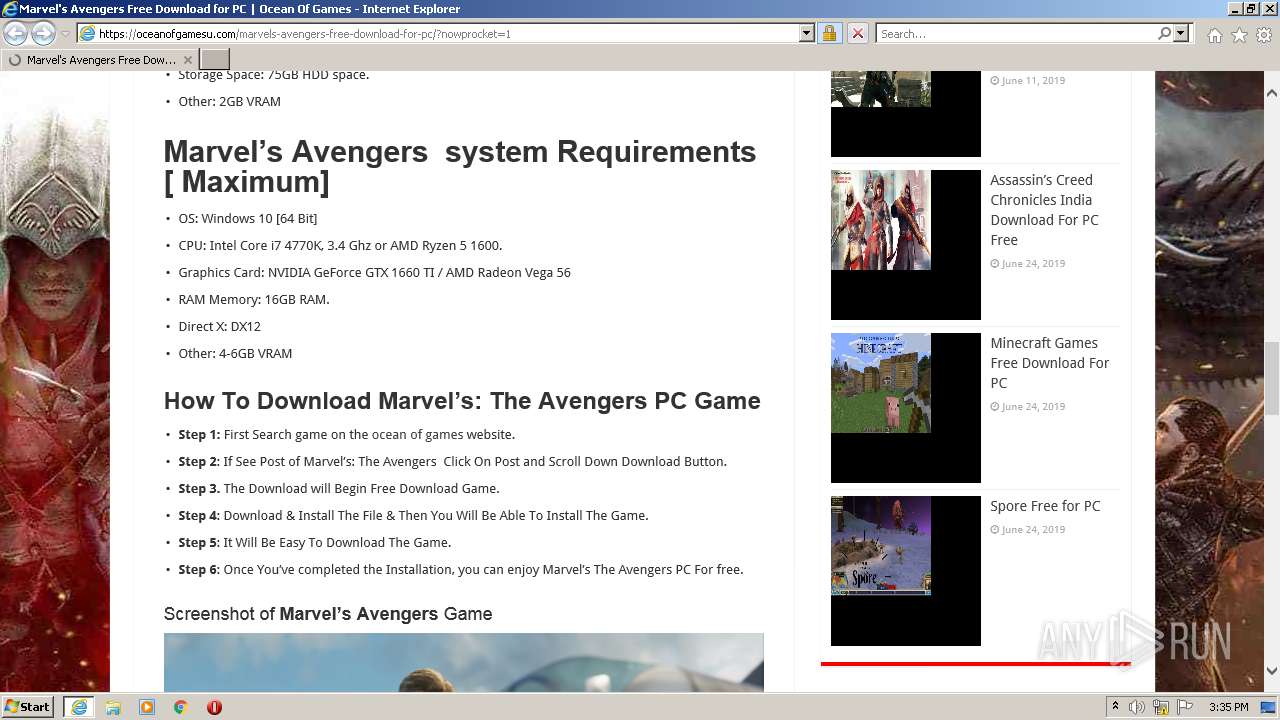Open media player taskbar icon

pos(147,707)
